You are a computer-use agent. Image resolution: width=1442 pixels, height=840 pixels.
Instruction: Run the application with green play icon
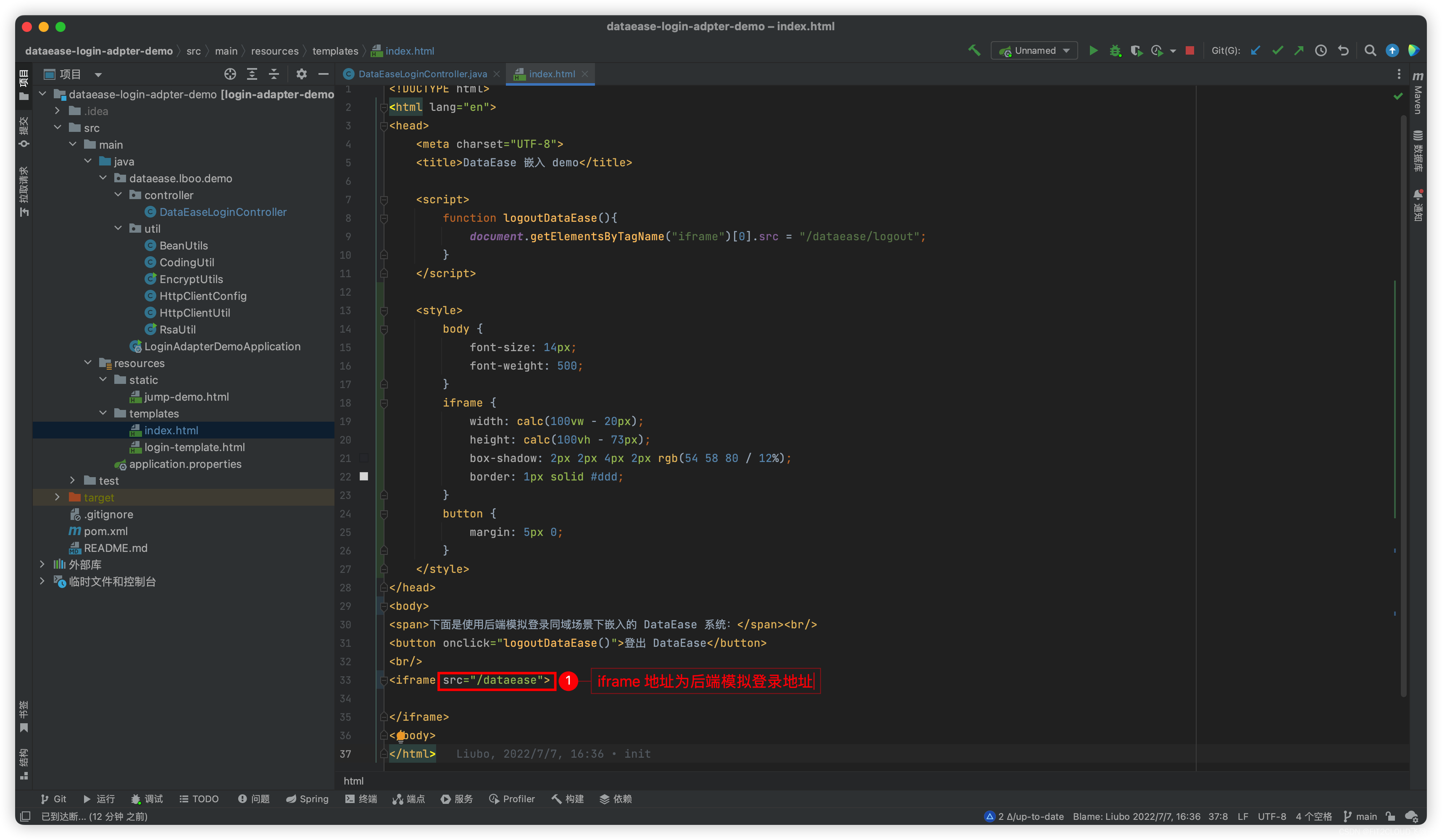pos(1093,50)
